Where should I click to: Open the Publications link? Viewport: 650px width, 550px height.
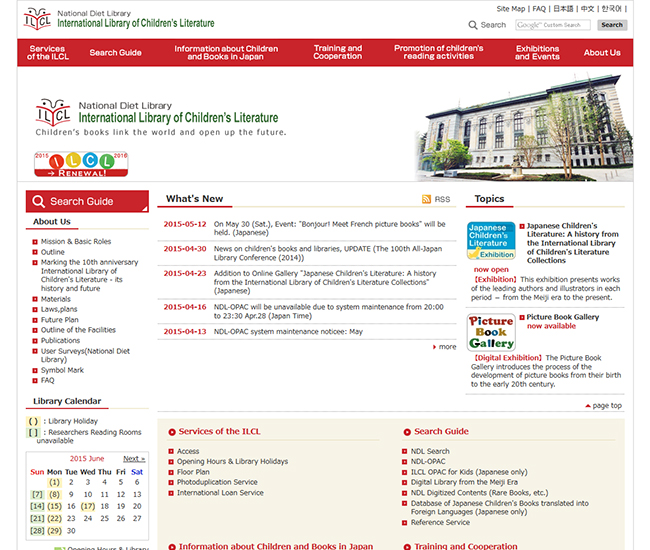tap(60, 340)
